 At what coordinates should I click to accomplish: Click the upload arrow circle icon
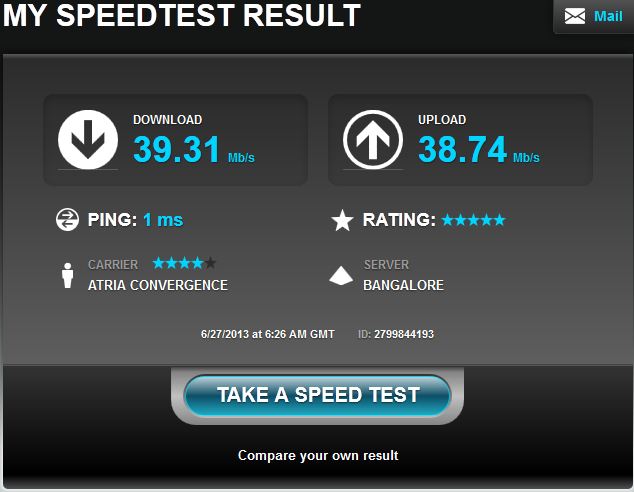(x=373, y=139)
